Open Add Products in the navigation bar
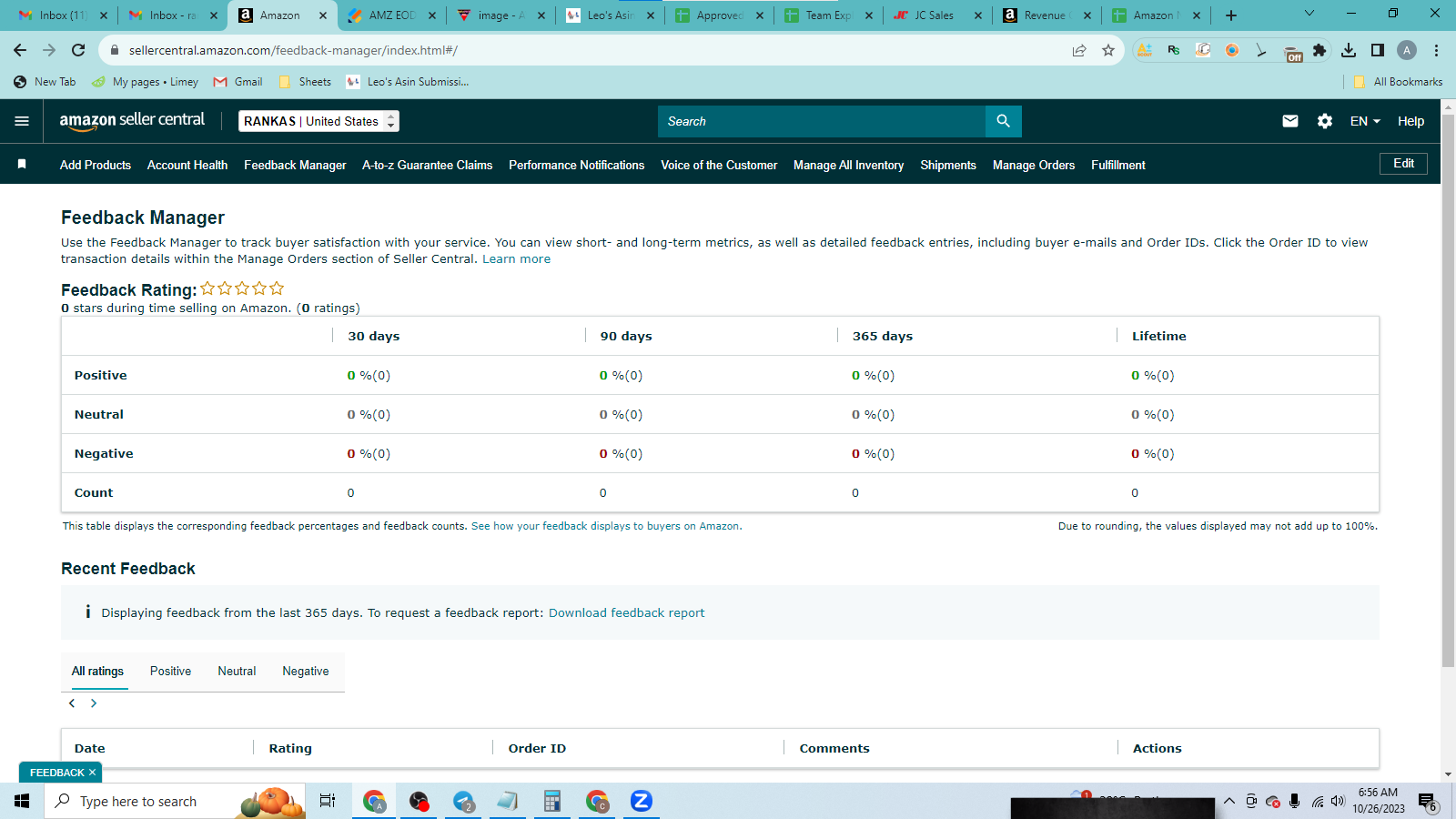The height and width of the screenshot is (819, 1456). pos(96,165)
